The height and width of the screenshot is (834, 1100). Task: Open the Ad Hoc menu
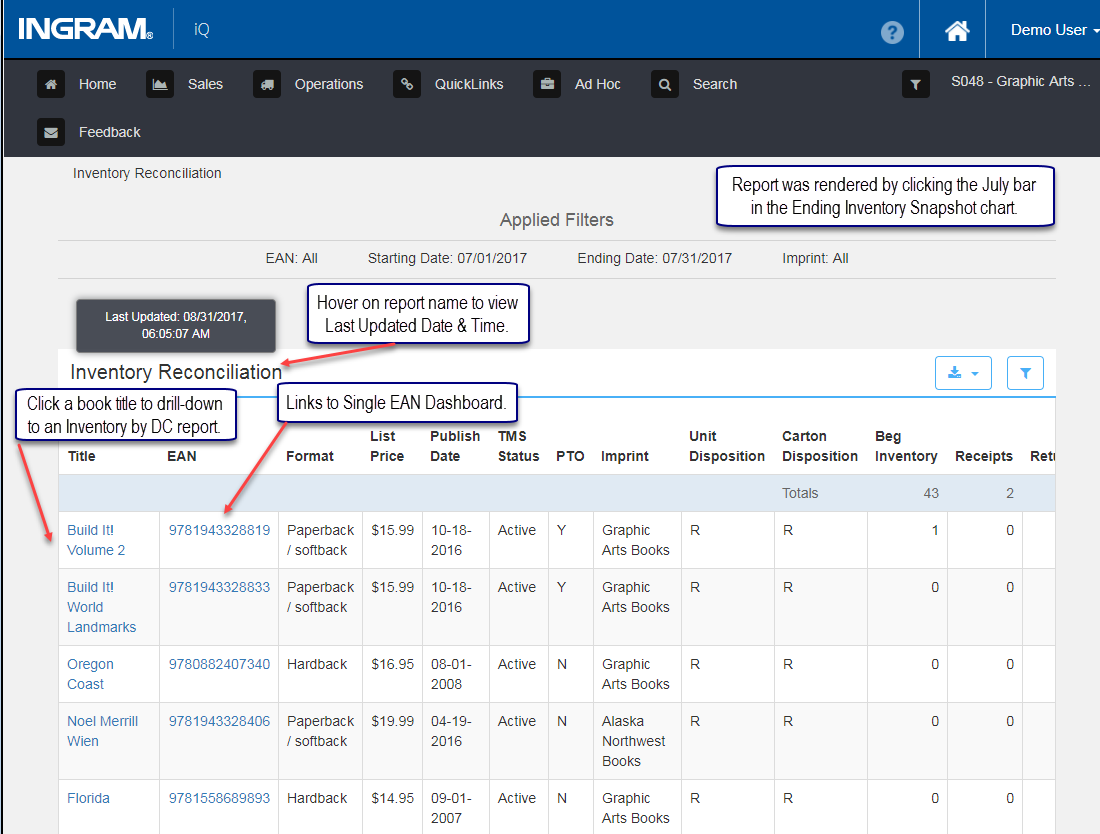pyautogui.click(x=597, y=84)
